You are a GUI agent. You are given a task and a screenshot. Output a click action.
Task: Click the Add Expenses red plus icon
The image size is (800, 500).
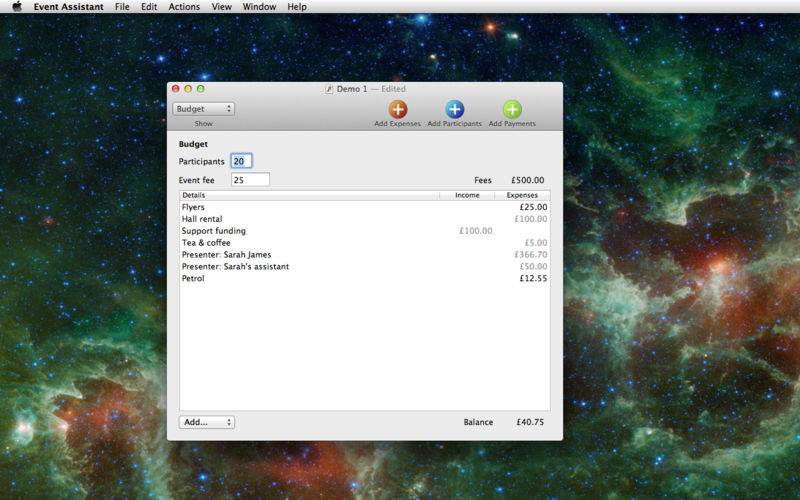[398, 109]
